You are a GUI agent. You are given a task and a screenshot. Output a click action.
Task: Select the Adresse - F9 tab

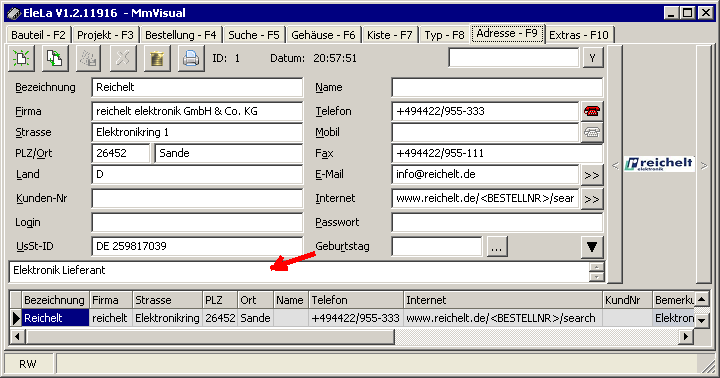(507, 34)
